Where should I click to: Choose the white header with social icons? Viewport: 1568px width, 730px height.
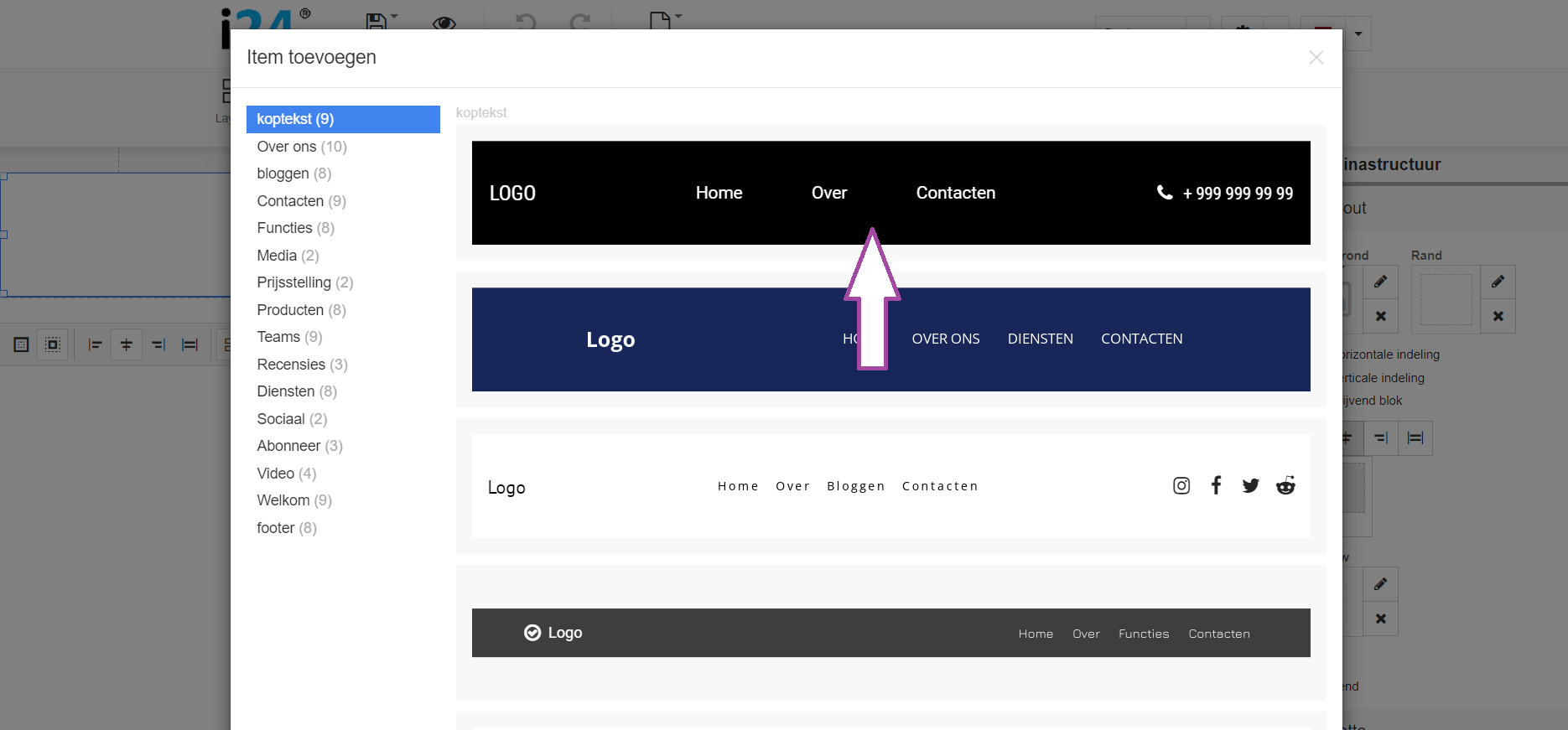pos(891,486)
